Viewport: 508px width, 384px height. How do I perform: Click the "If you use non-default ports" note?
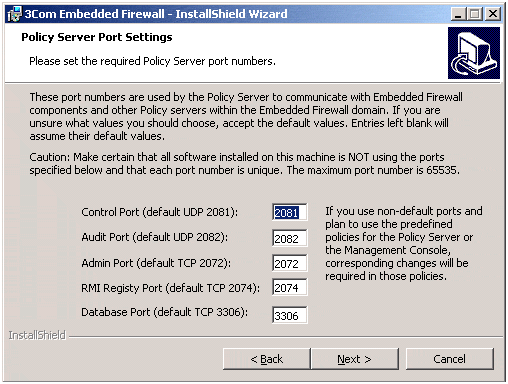(404, 243)
